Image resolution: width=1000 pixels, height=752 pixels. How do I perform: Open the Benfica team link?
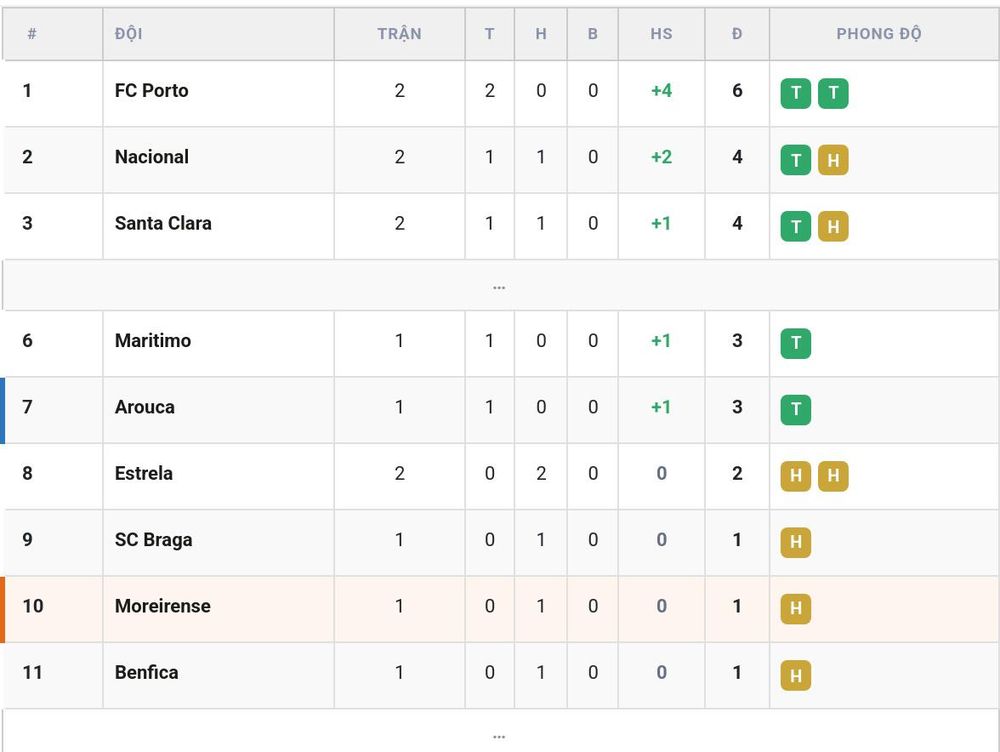tap(147, 672)
